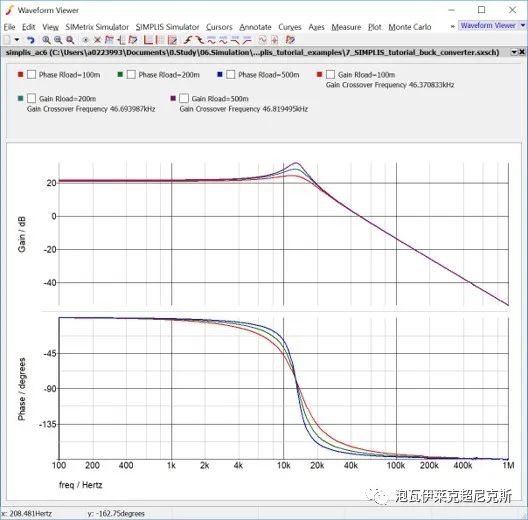Image resolution: width=528 pixels, height=520 pixels.
Task: Click the move curve to axis icon
Action: click(x=133, y=40)
